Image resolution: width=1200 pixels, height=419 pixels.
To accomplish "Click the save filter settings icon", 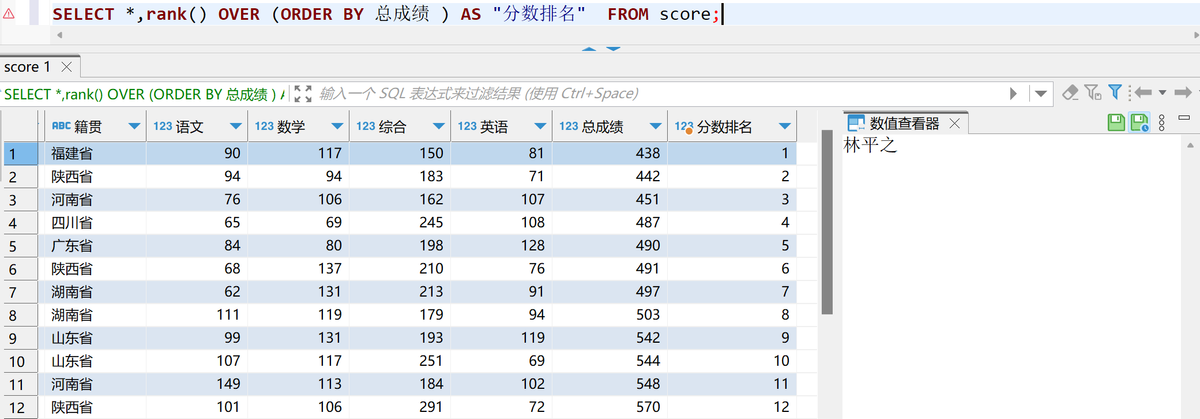I will coord(1092,93).
